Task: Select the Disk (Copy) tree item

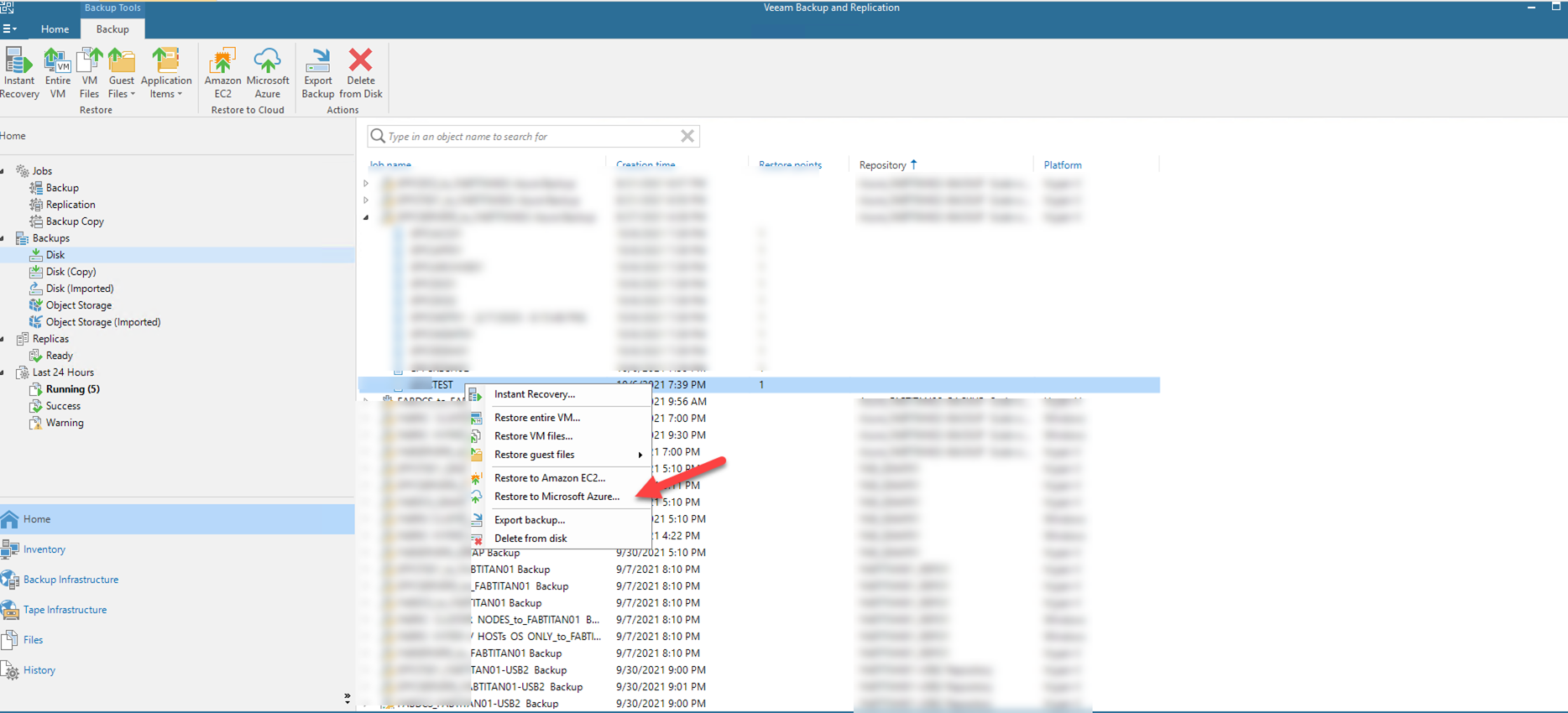Action: [x=71, y=272]
